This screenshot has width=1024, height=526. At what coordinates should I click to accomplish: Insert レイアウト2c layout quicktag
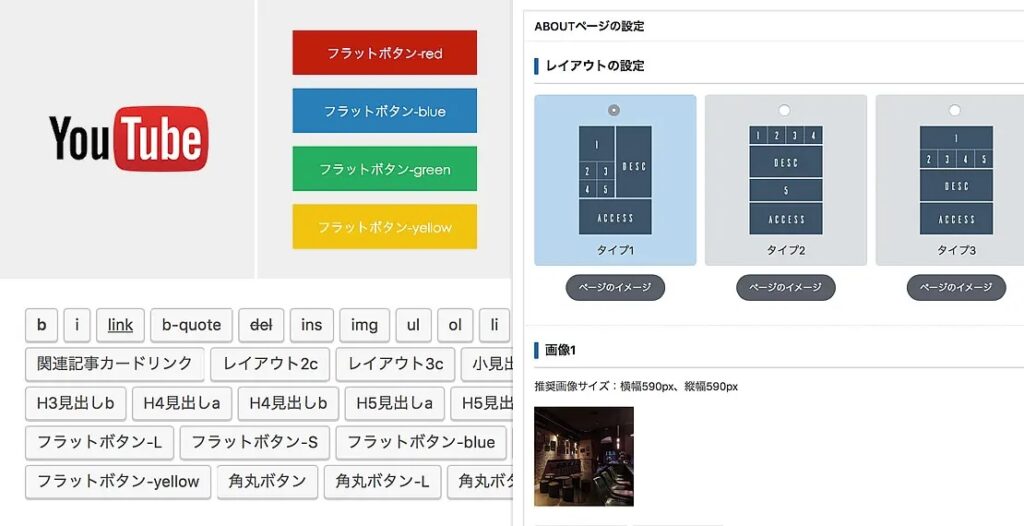point(270,365)
